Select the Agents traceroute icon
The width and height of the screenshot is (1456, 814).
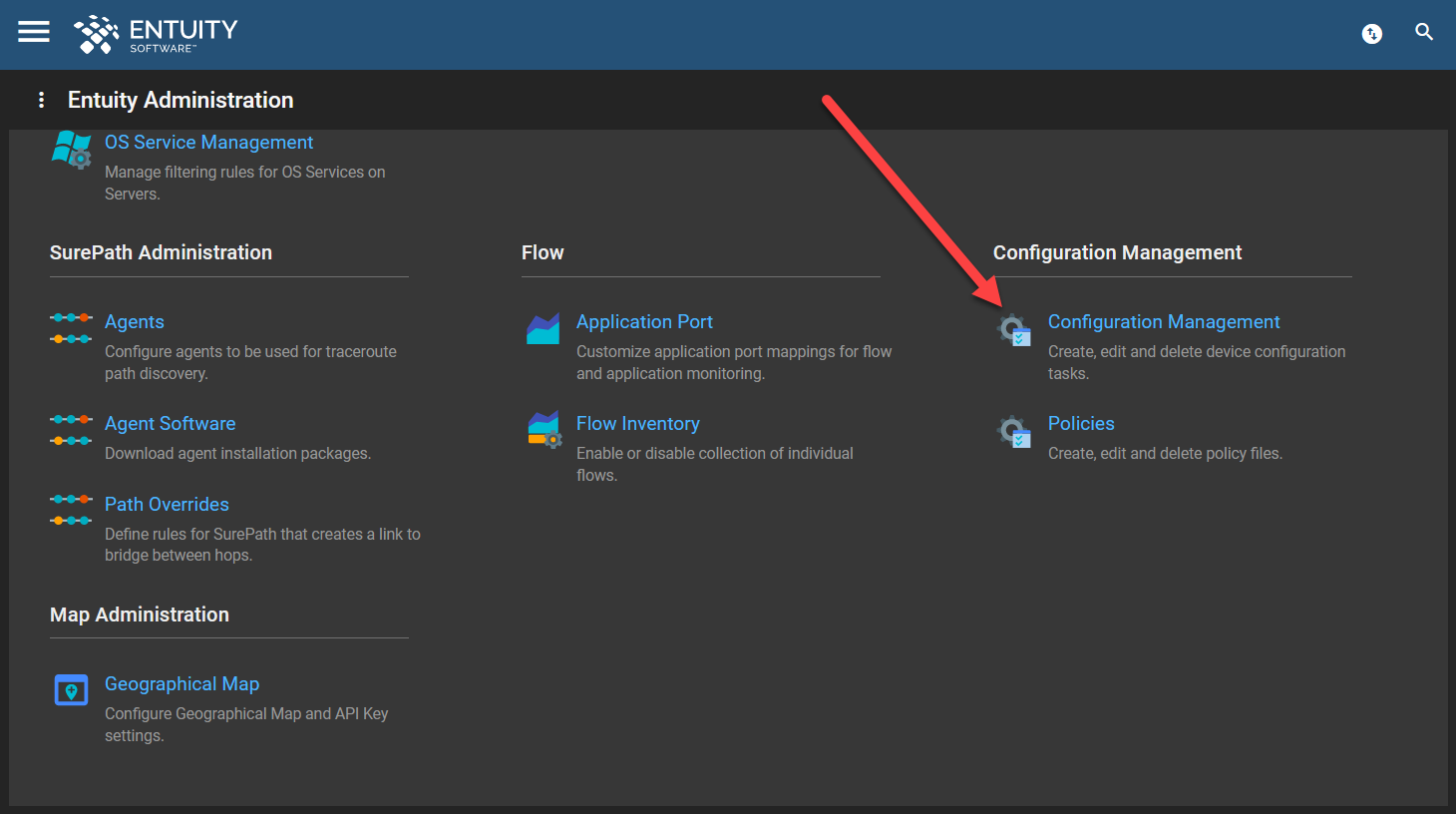coord(70,329)
